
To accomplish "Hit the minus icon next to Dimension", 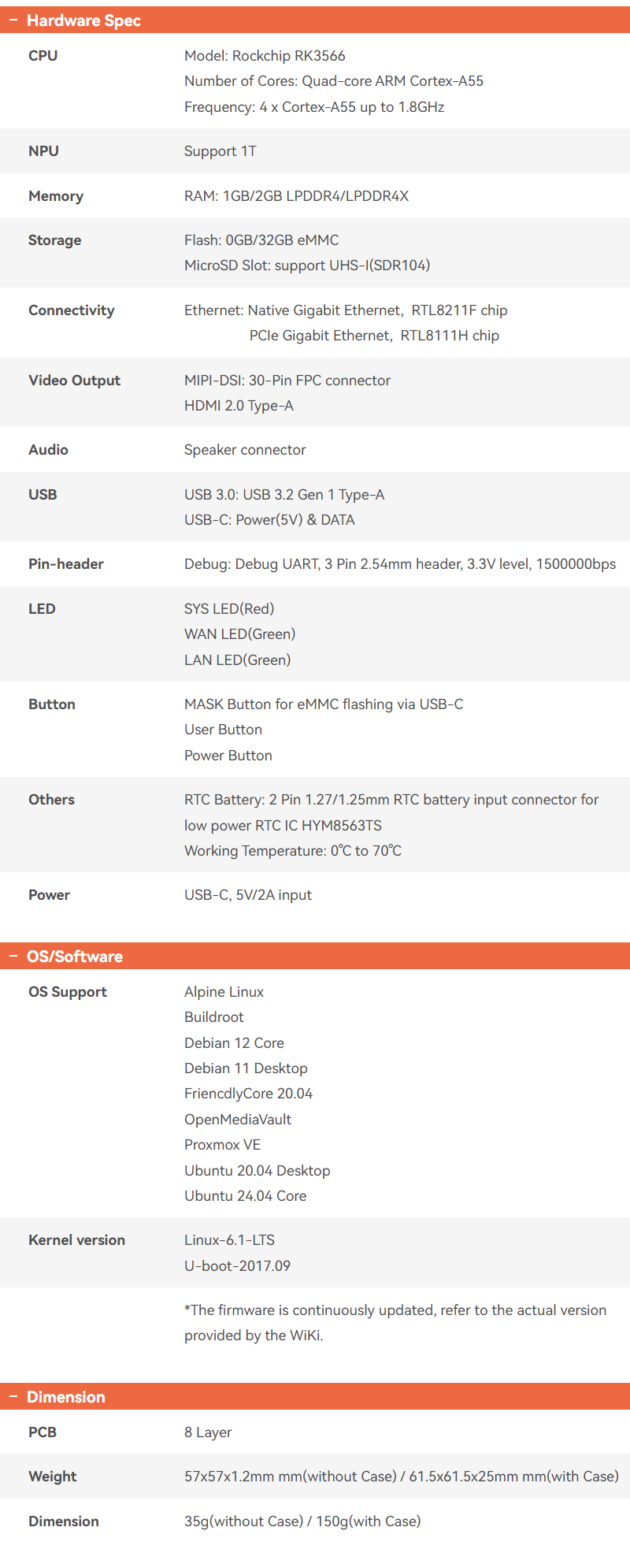I will coord(13,1396).
